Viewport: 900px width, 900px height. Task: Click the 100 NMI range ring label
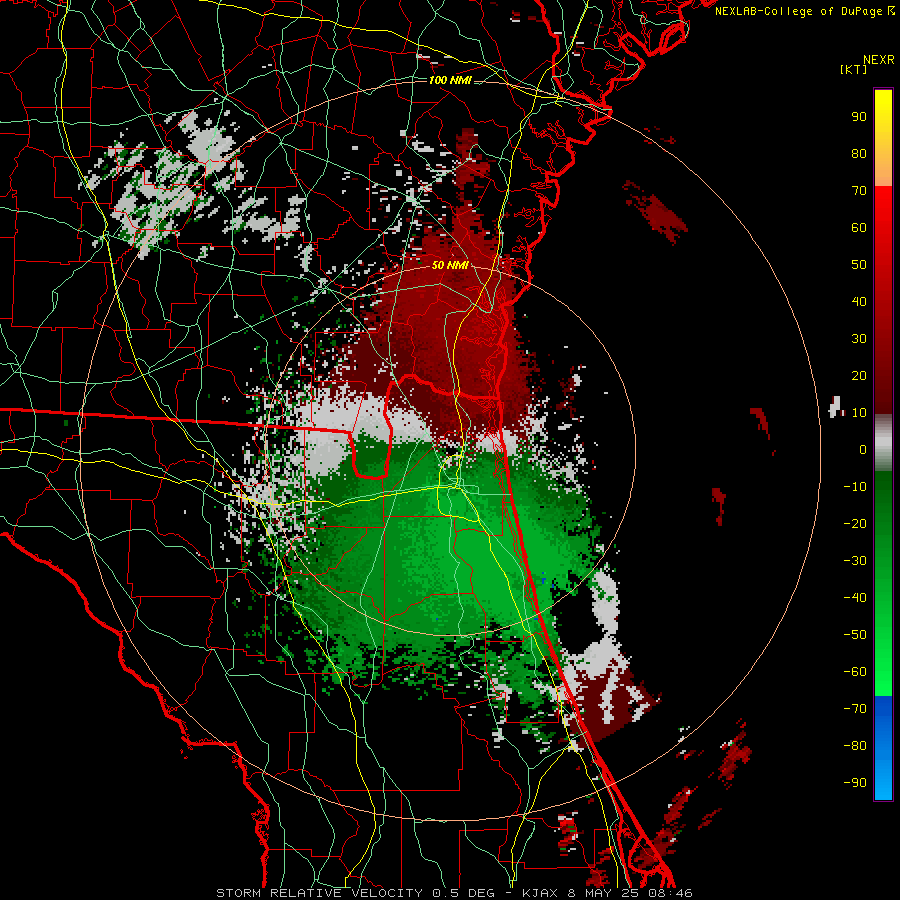point(450,80)
